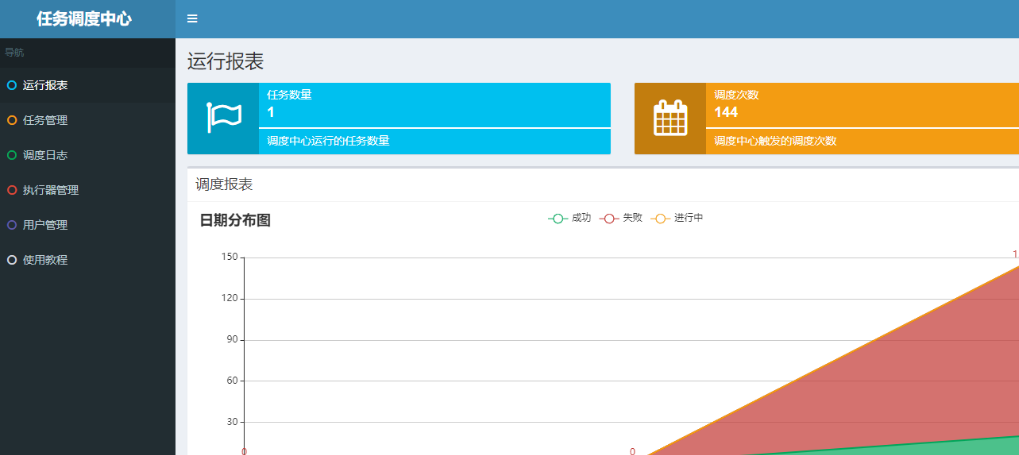1019x455 pixels.
Task: Click the green circle icon beside 调度日志
Action: coord(12,155)
